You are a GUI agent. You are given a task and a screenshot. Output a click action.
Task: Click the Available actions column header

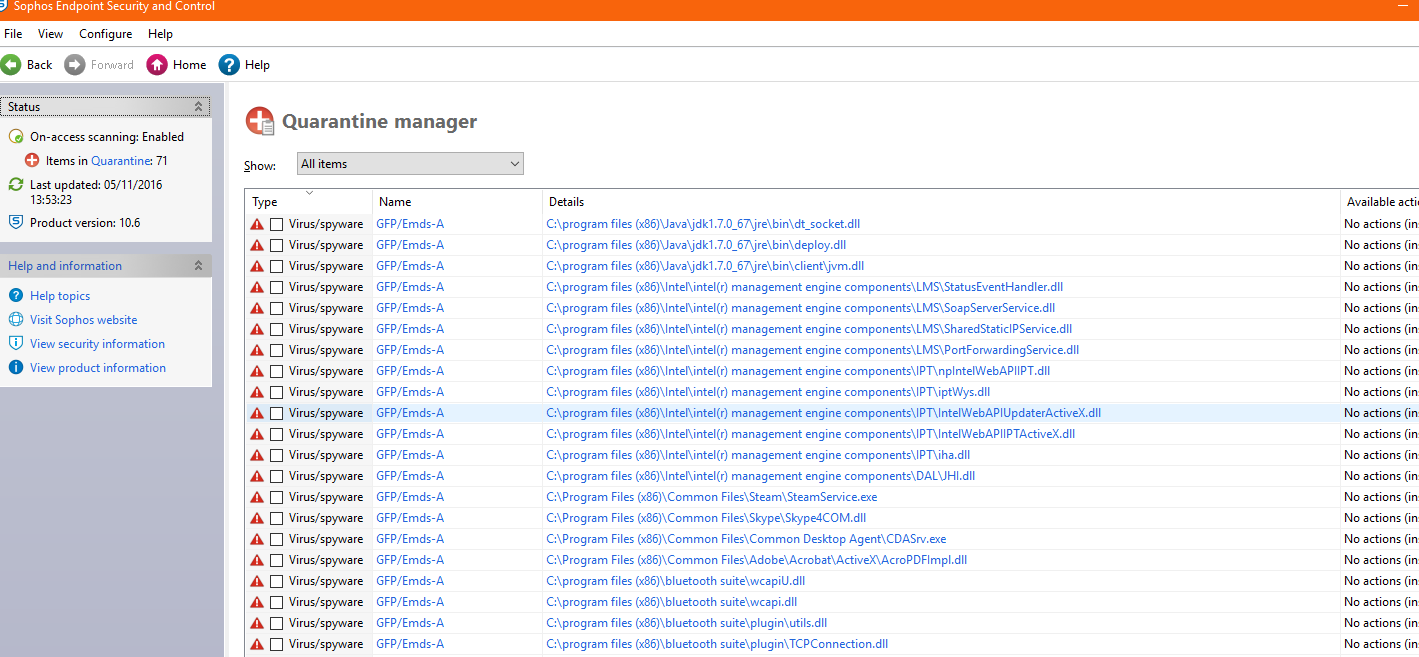(x=1380, y=202)
